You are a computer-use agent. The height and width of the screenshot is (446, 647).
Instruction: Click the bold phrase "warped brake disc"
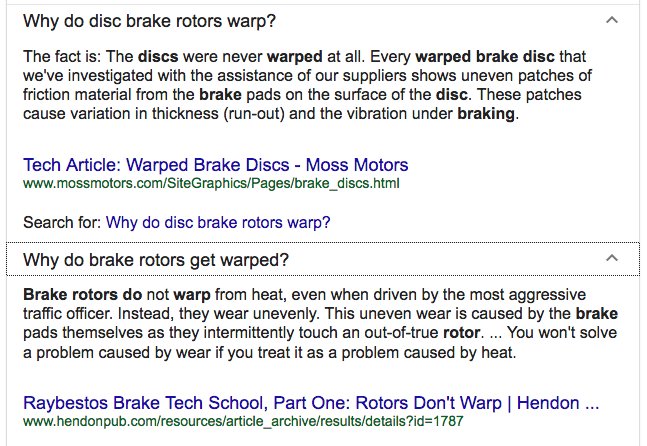tap(485, 57)
